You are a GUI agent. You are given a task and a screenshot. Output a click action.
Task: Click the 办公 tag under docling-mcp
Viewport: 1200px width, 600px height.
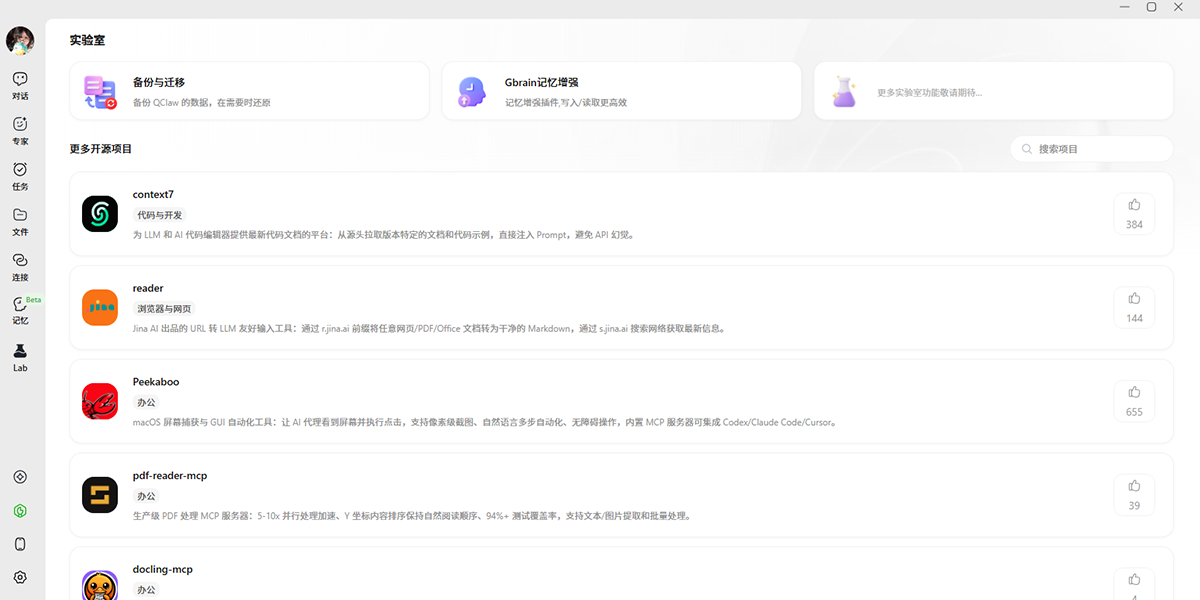click(147, 590)
